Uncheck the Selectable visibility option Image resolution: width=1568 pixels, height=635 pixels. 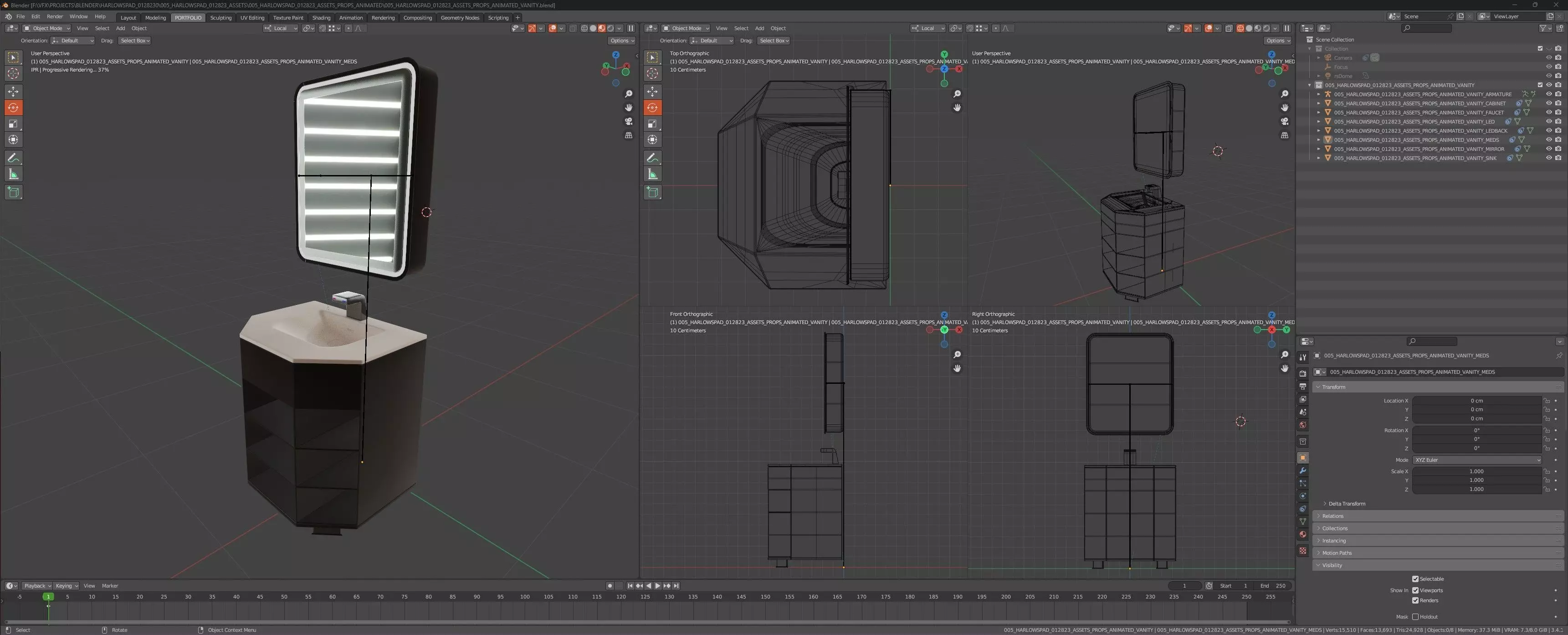[x=1415, y=579]
